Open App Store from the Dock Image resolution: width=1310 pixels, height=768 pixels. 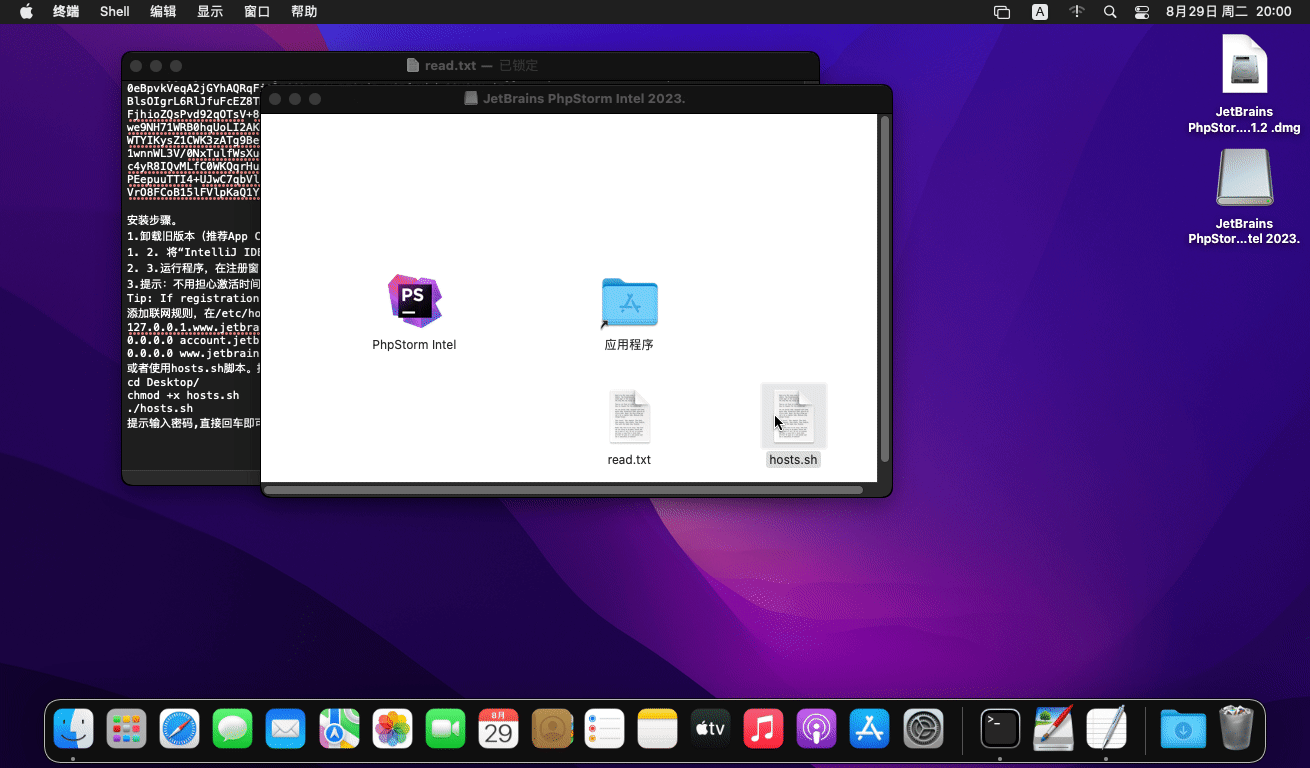pos(869,729)
